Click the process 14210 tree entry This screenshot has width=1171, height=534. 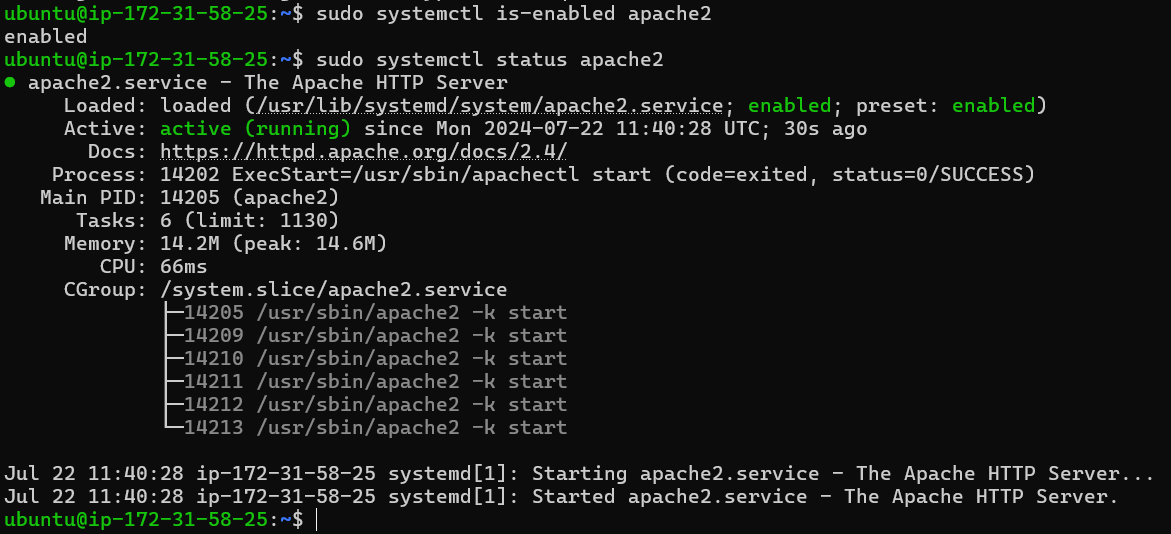click(x=375, y=359)
